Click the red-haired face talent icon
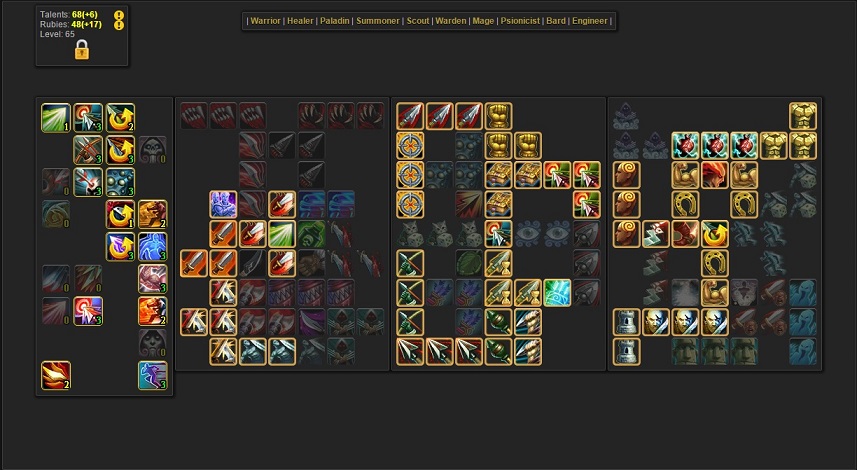This screenshot has height=470, width=857. tap(715, 174)
